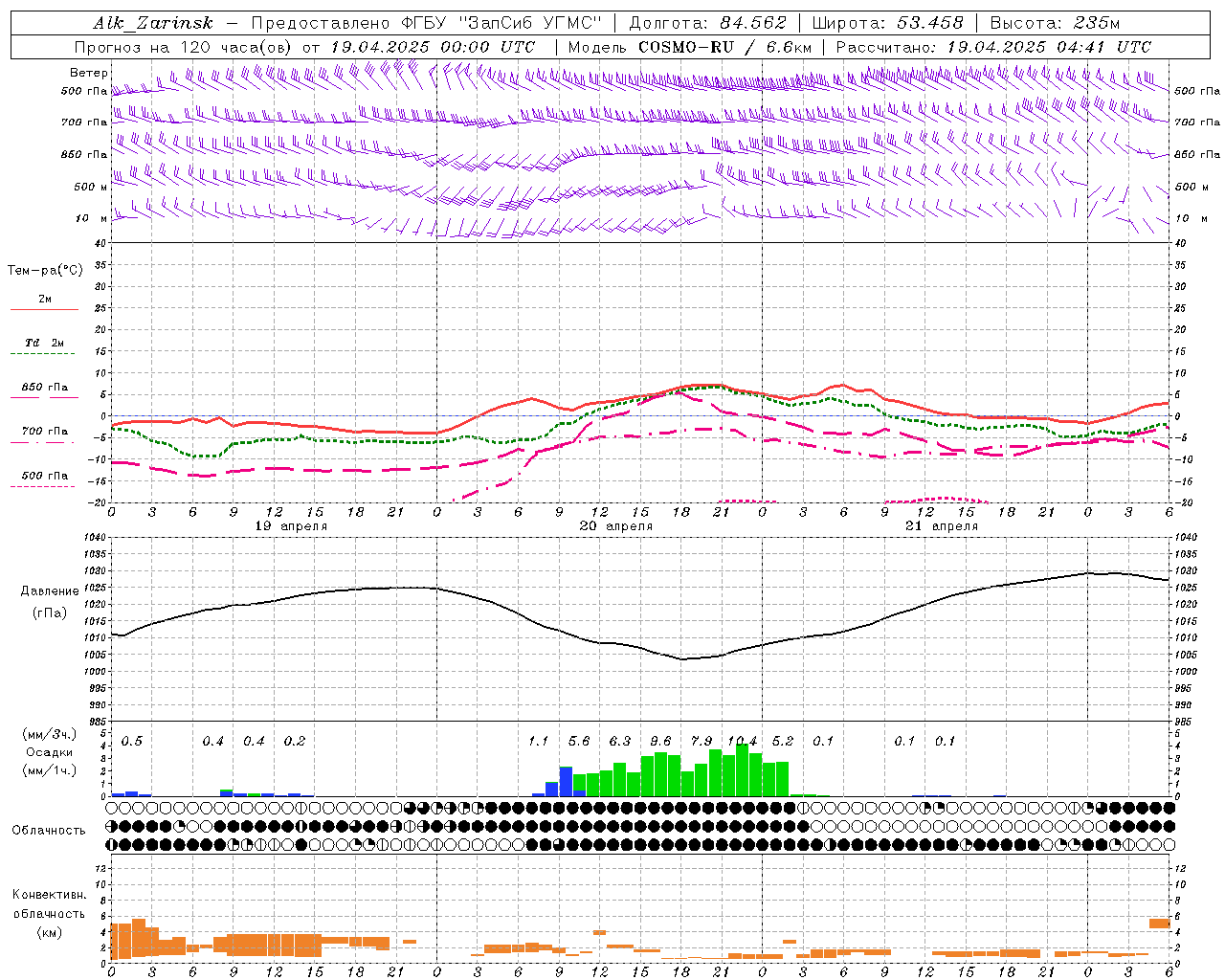This screenshot has width=1225, height=980.
Task: Click the 6.3 precipitation value
Action: [x=620, y=742]
